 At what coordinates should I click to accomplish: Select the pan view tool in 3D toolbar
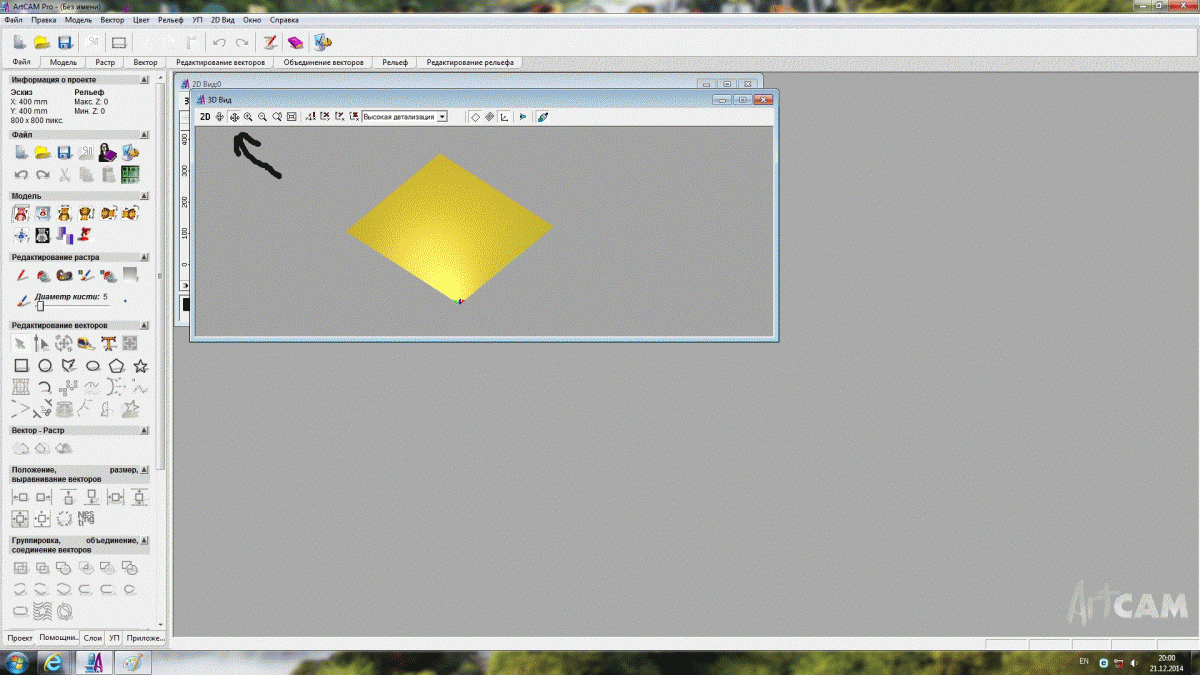point(234,117)
